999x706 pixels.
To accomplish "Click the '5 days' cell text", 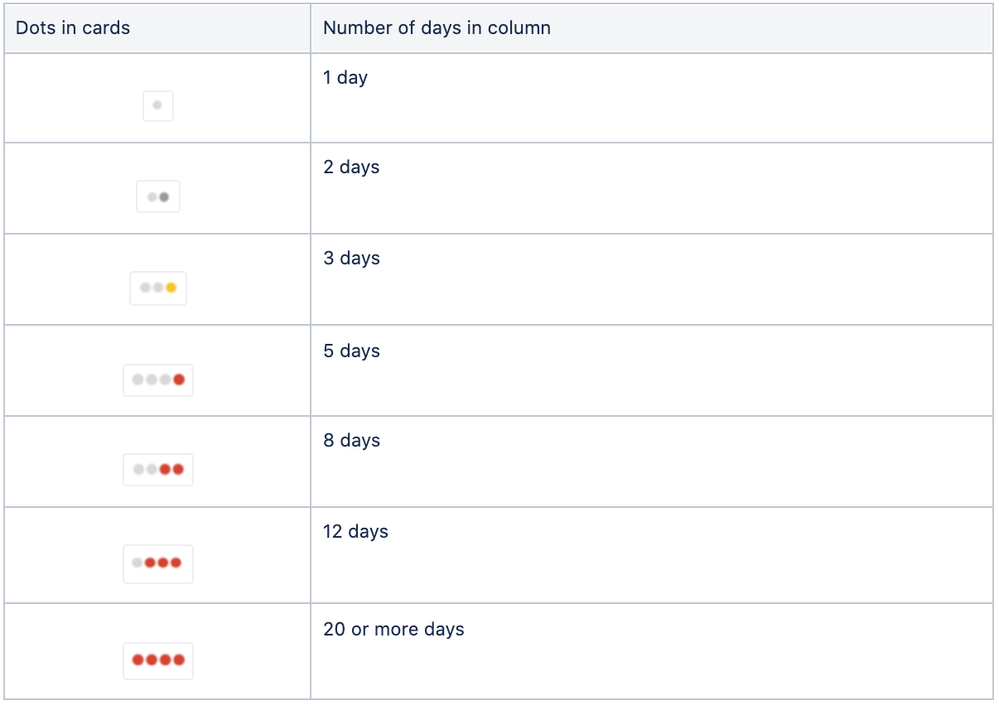I will click(352, 351).
